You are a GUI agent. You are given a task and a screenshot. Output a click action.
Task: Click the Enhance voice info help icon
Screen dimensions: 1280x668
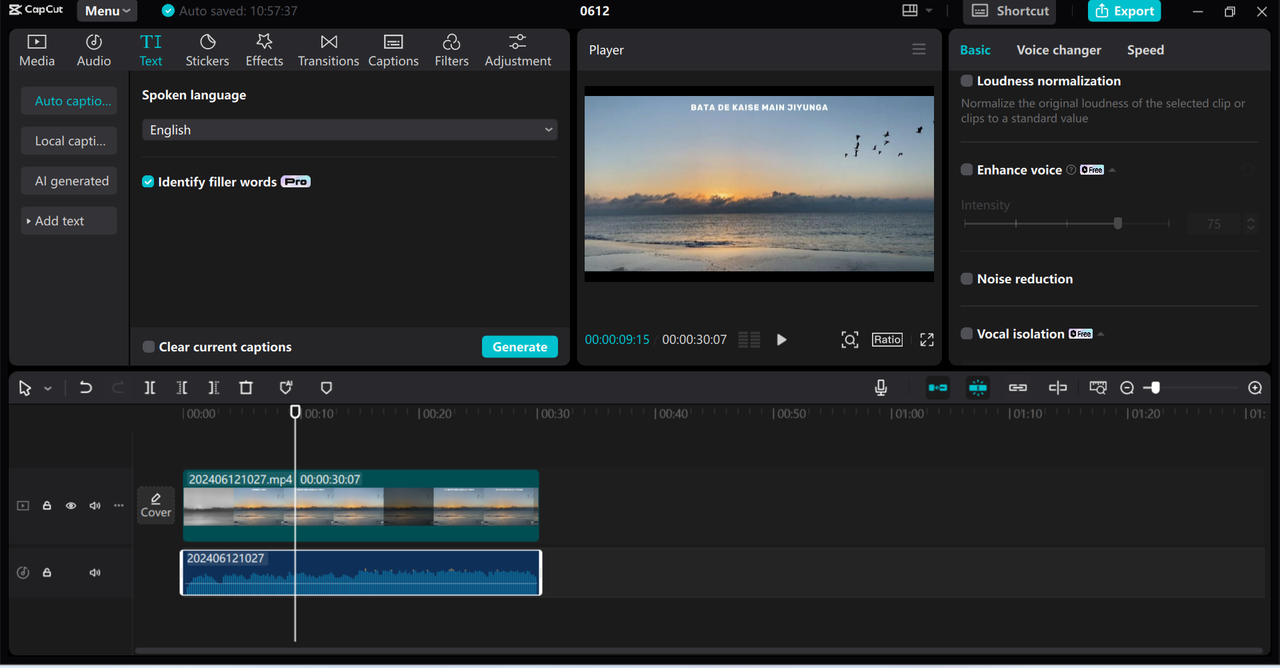[1071, 170]
